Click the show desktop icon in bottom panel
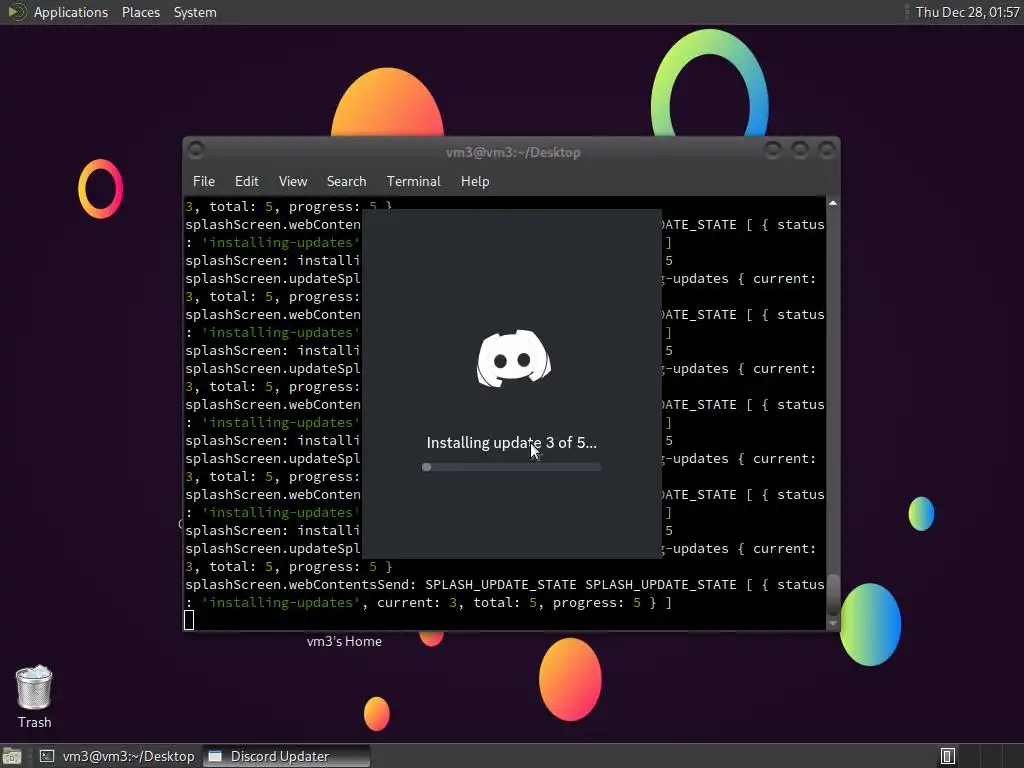 (11, 757)
